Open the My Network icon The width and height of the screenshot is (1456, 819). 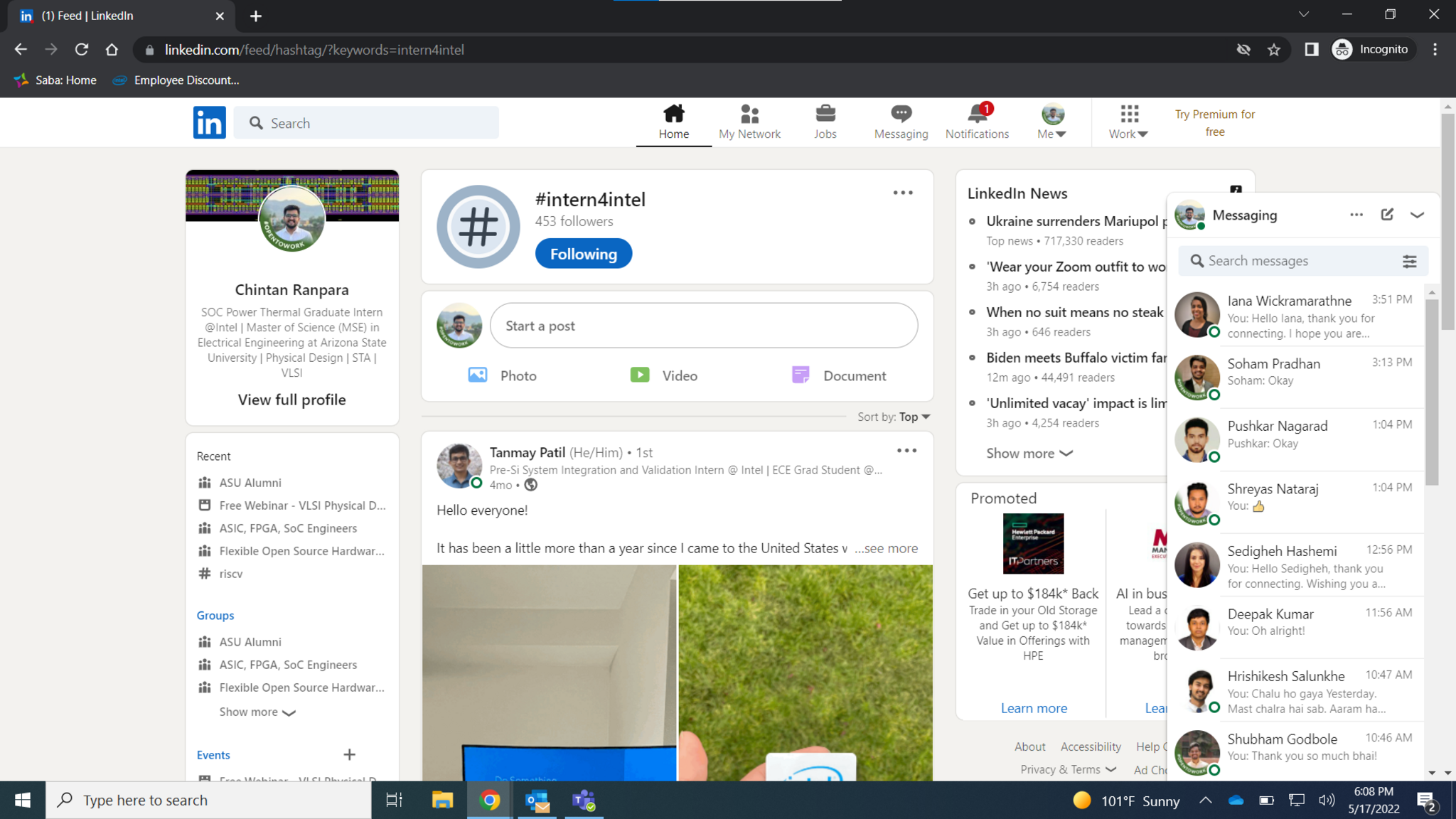tap(749, 114)
